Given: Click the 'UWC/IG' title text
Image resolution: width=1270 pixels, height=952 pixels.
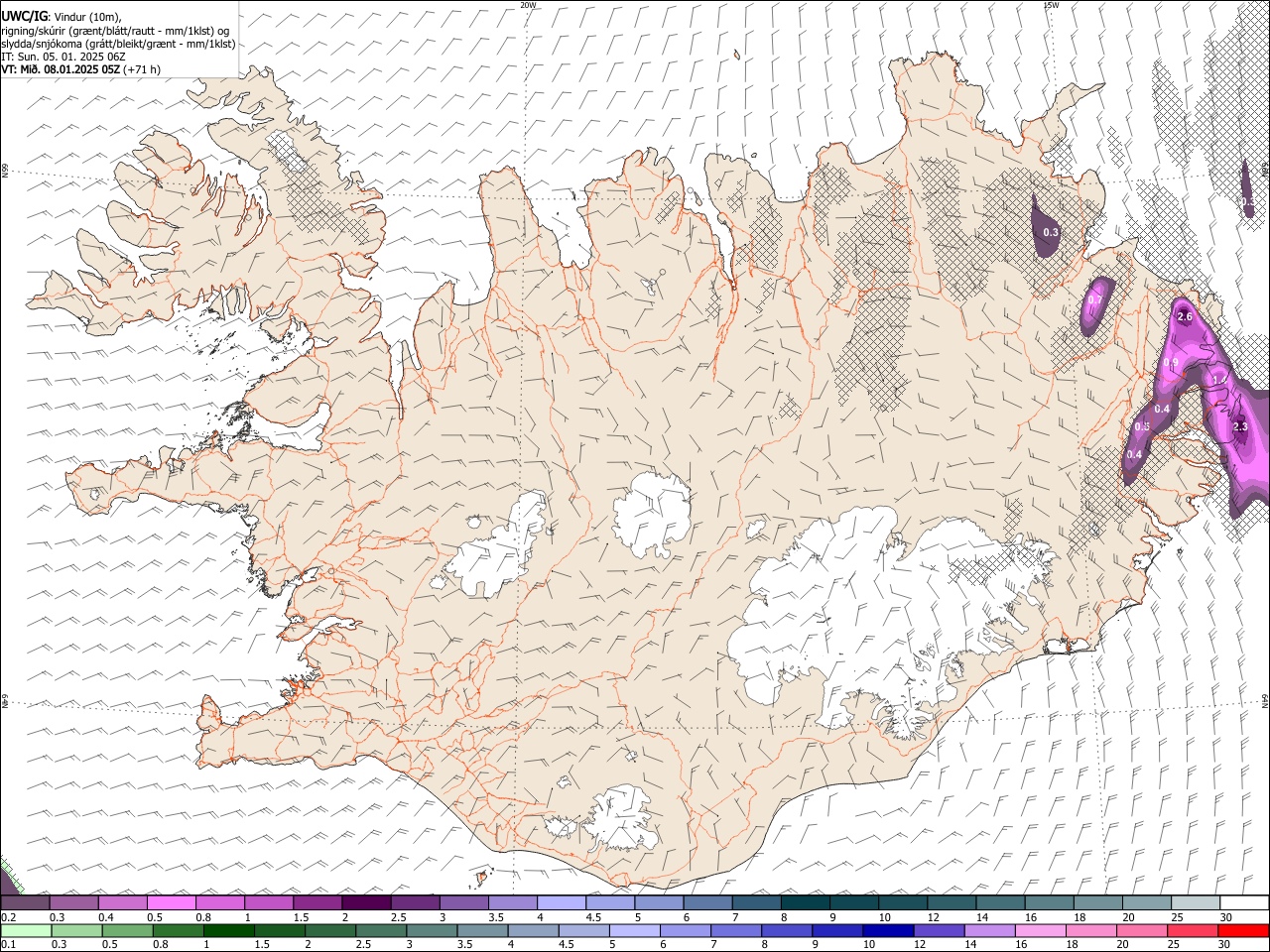Looking at the screenshot, I should click(25, 17).
